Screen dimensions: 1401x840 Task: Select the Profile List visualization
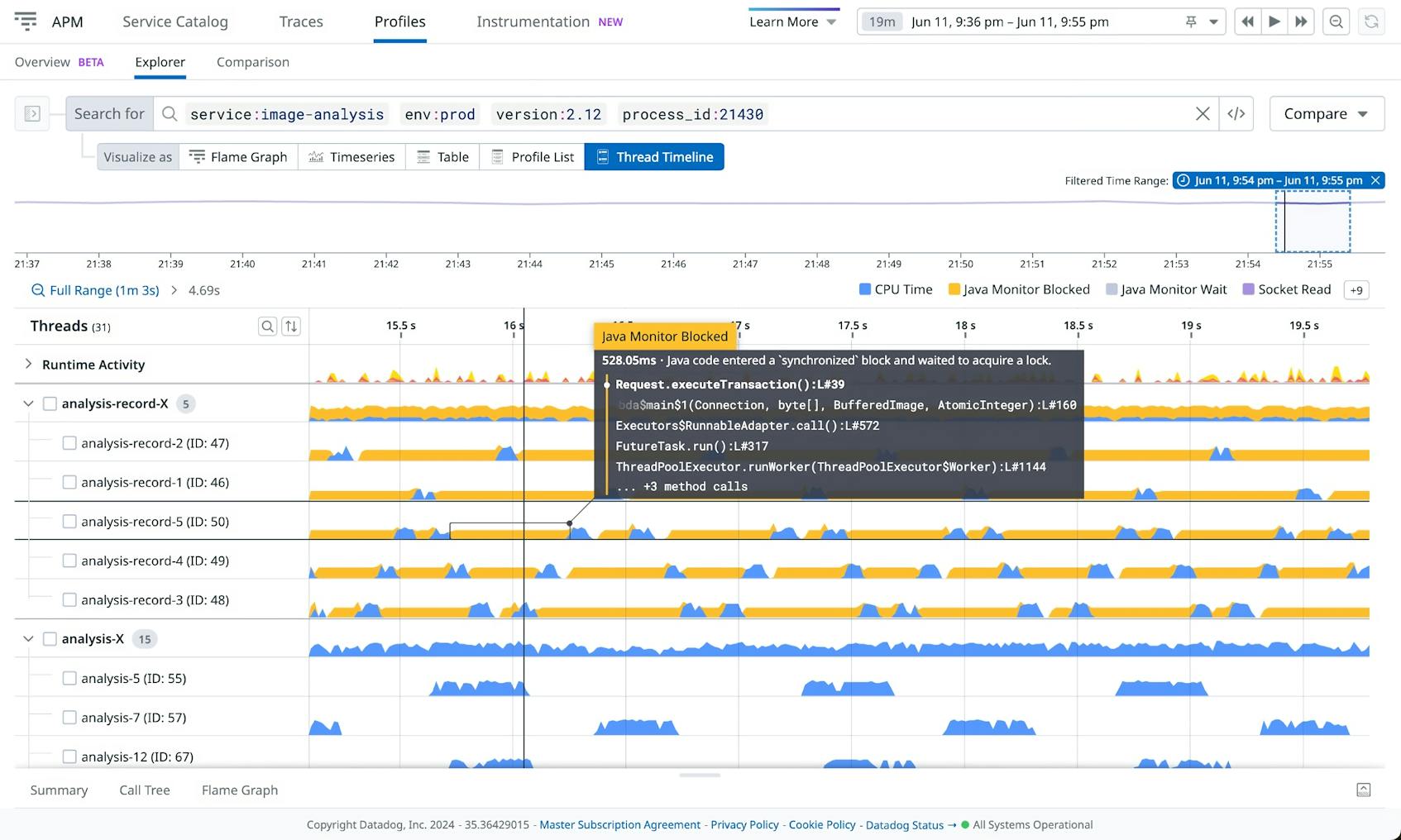[x=532, y=156]
